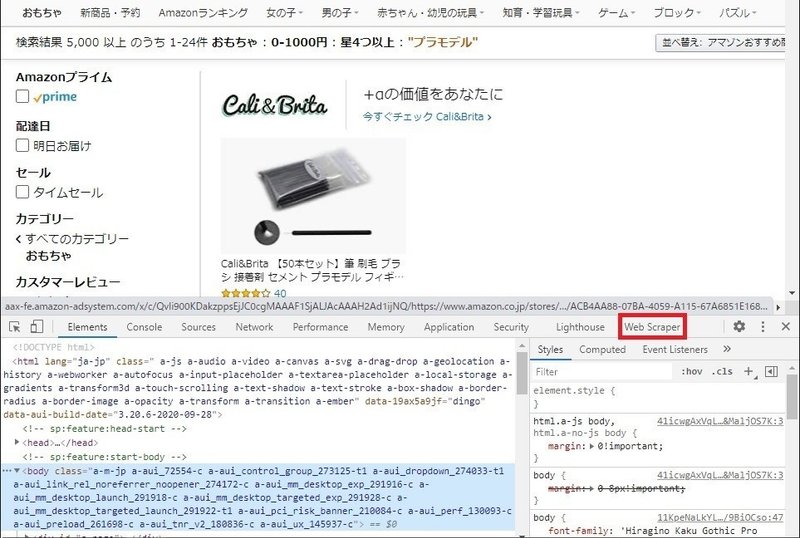Collapse the body element node
800x538 pixels.
pos(17,471)
